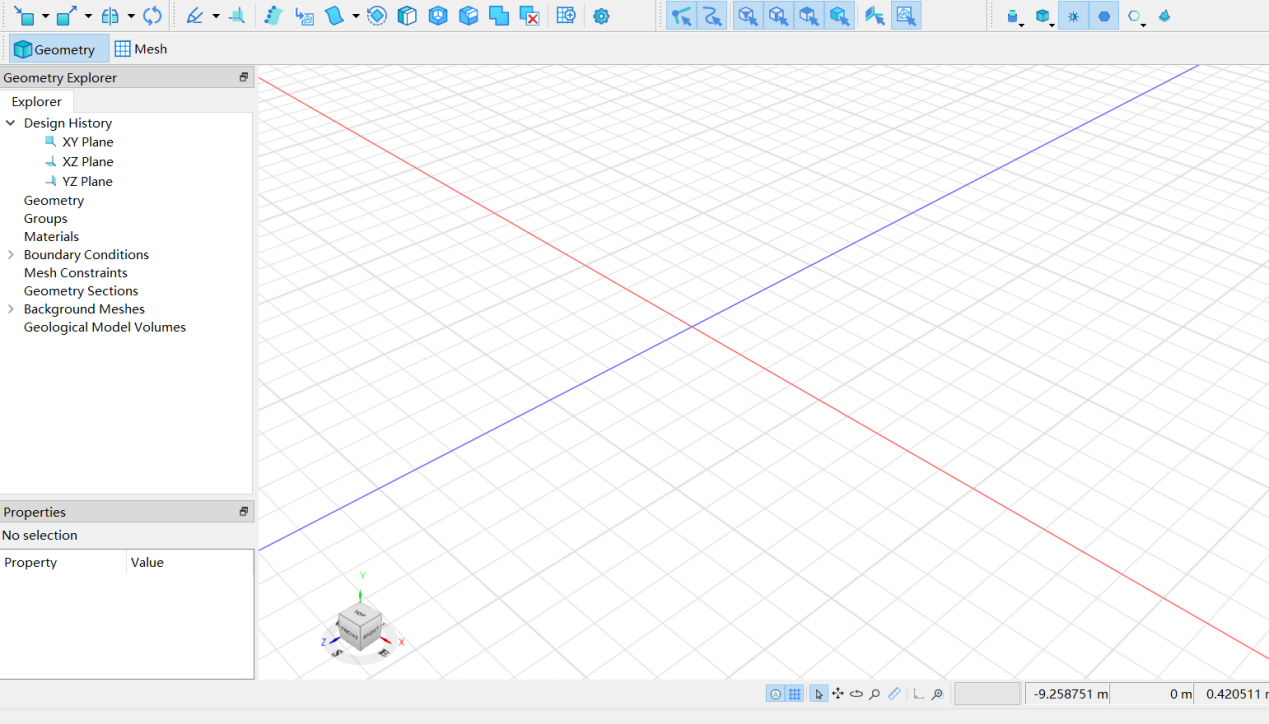Expand the Boundary Conditions tree node
This screenshot has height=724, width=1269.
pyautogui.click(x=11, y=255)
